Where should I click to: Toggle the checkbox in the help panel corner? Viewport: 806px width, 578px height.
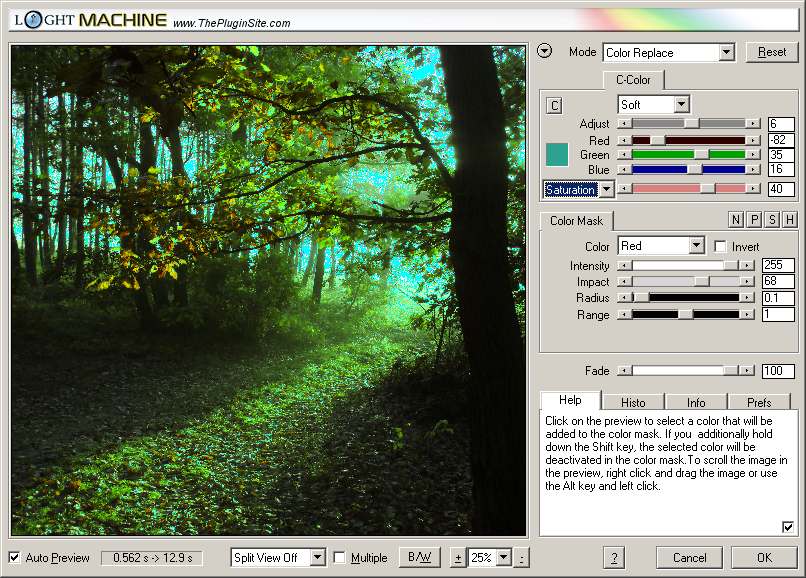click(x=787, y=527)
